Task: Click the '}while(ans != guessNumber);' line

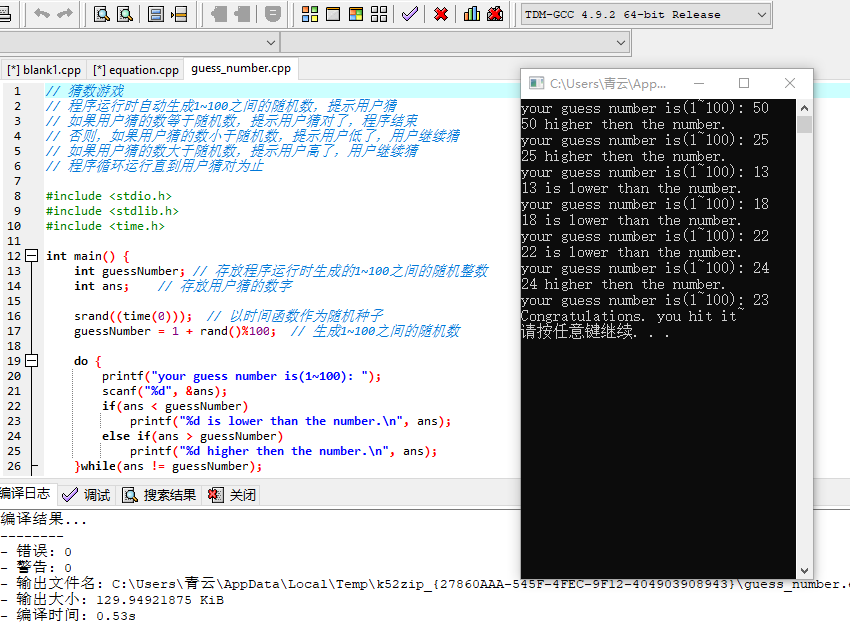Action: coord(168,467)
